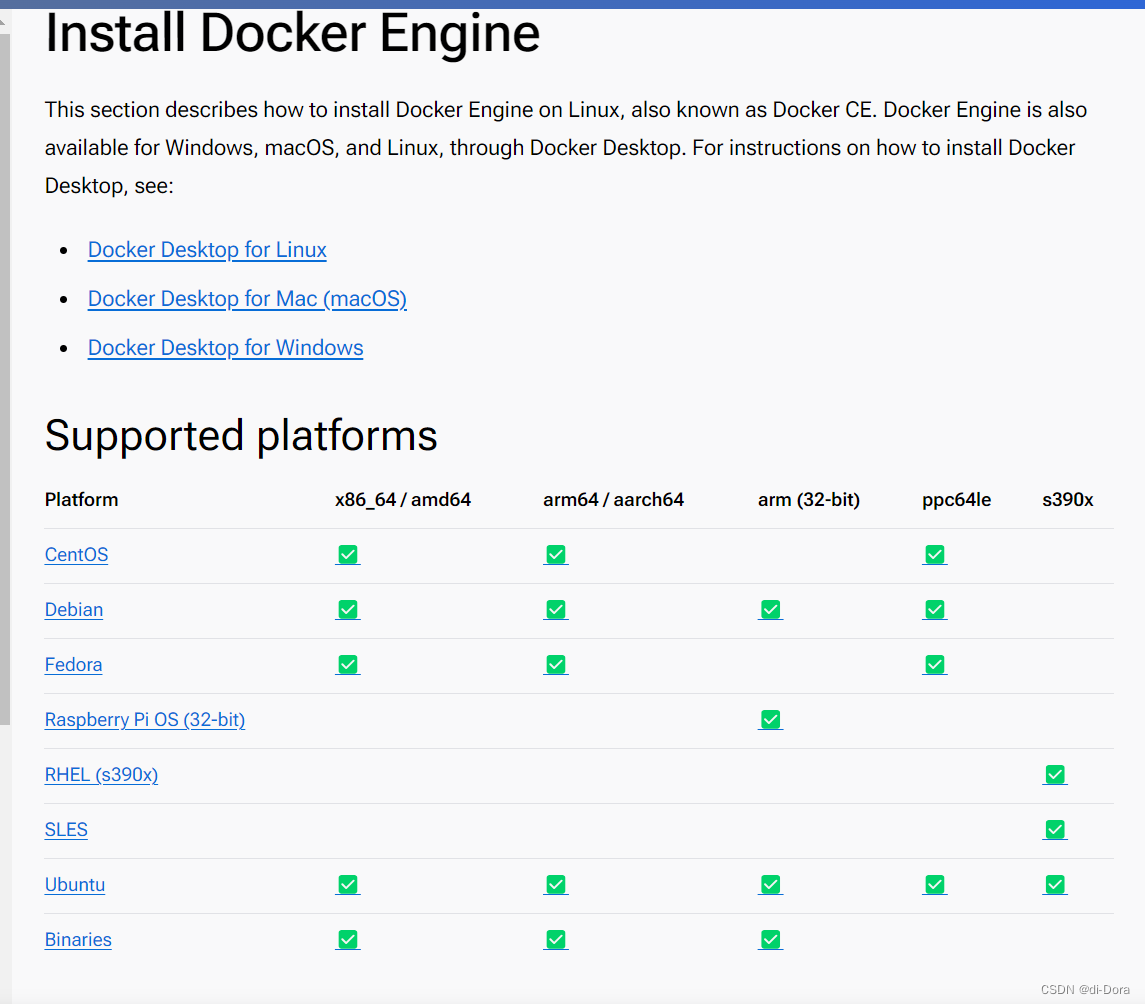Click the Platform column header
The image size is (1145, 1004).
click(x=81, y=500)
